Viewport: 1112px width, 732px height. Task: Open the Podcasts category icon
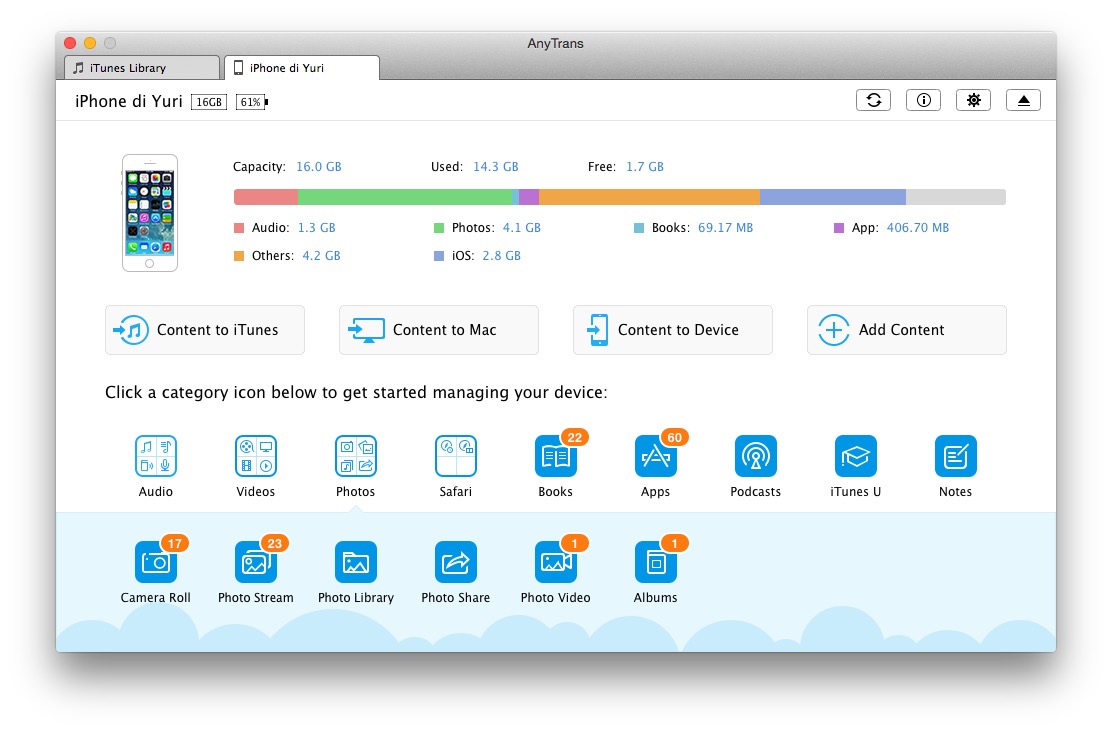(x=756, y=456)
